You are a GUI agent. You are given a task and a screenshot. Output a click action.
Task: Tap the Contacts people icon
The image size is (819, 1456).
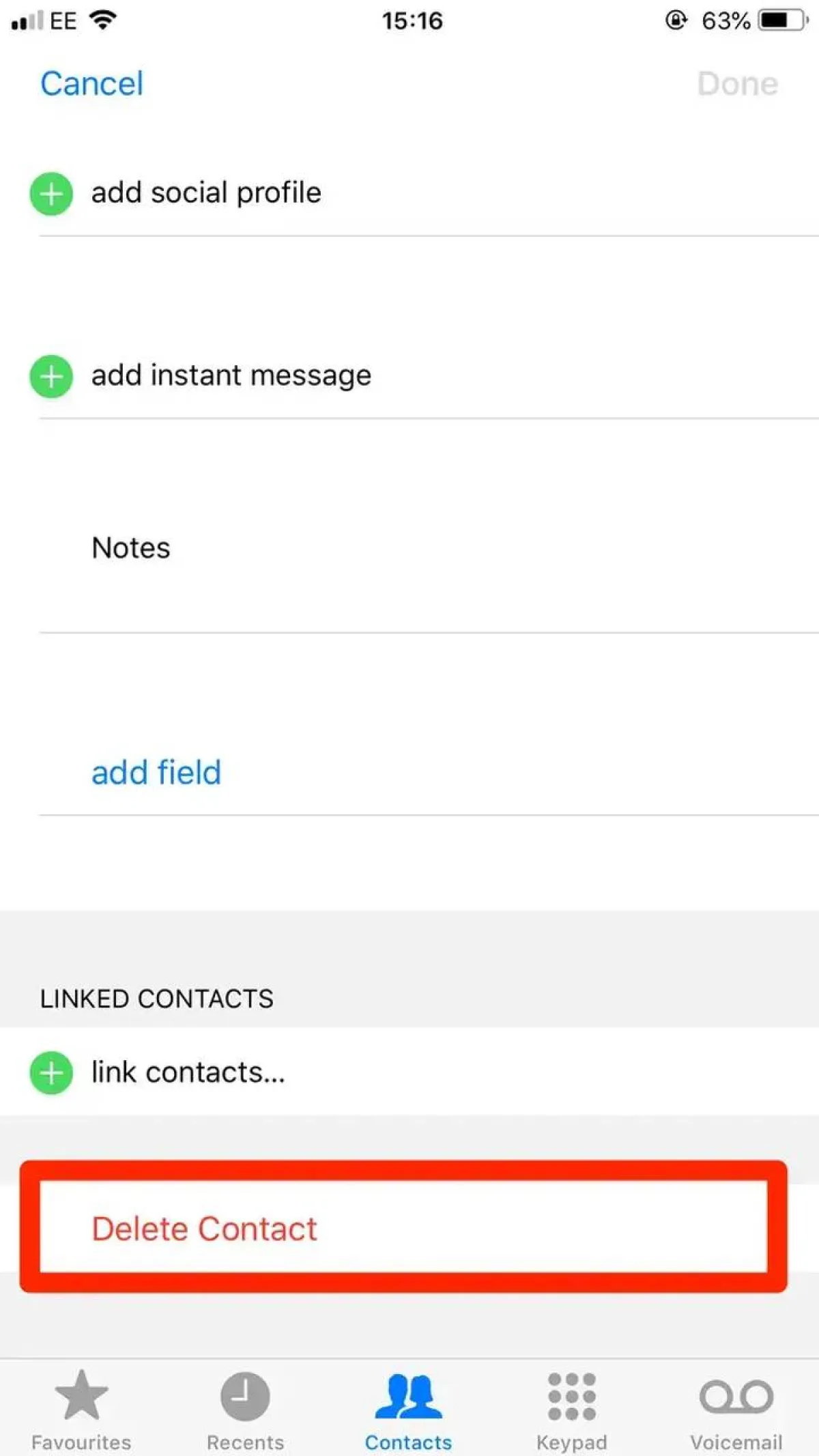pos(408,1397)
